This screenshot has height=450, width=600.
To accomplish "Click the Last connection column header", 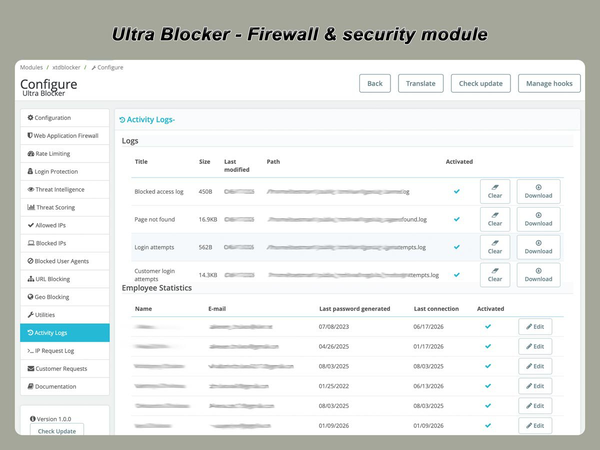I will pyautogui.click(x=436, y=308).
